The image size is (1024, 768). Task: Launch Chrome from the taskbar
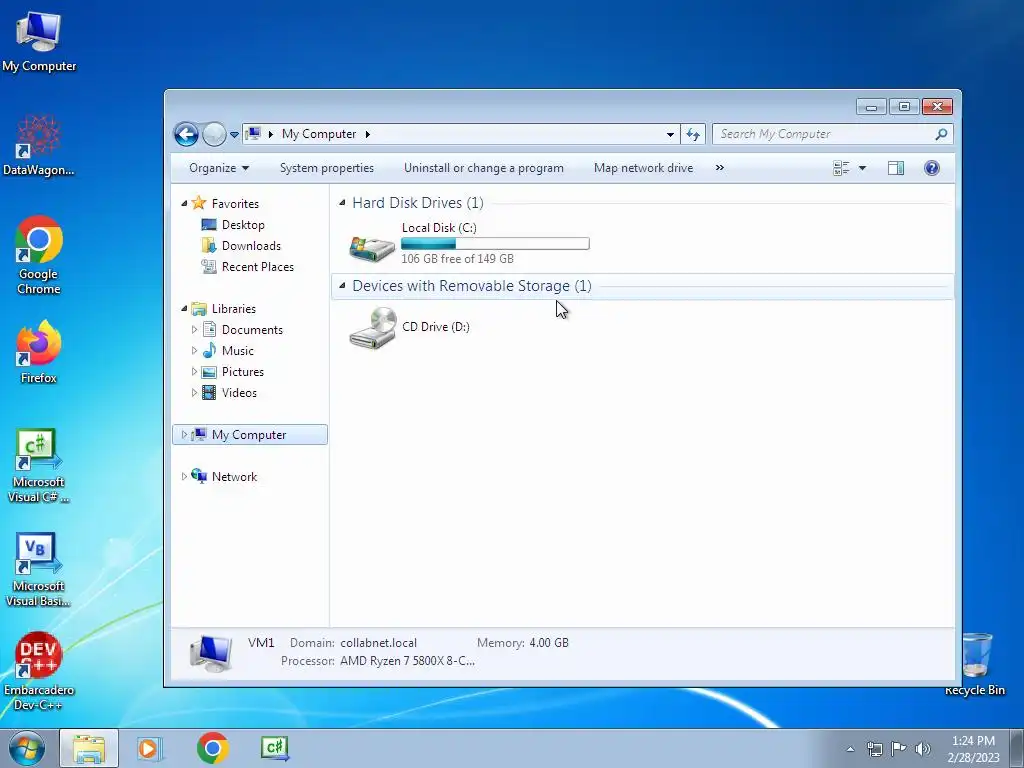(x=213, y=748)
